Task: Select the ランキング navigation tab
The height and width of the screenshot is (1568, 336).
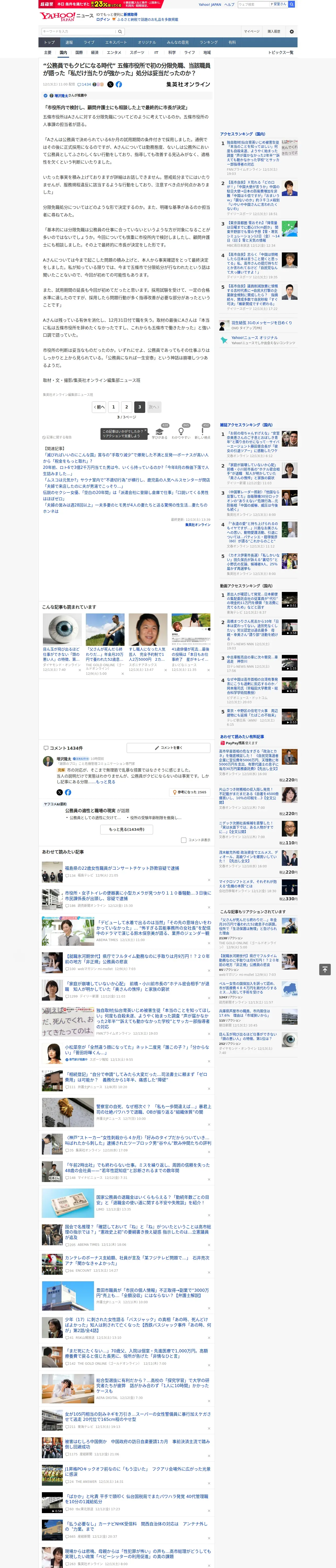Action: [x=209, y=43]
